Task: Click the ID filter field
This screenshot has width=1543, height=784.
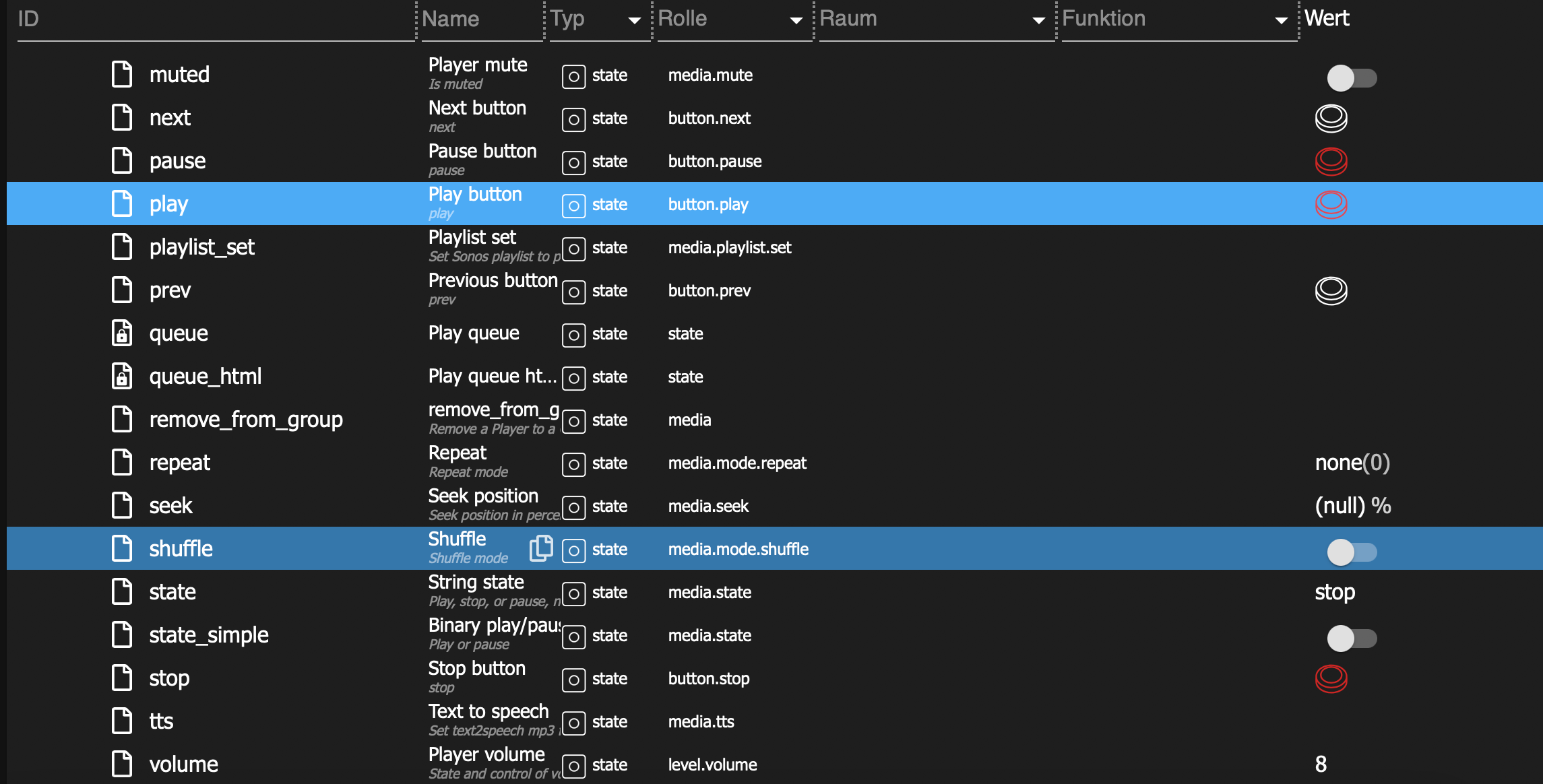Action: [x=216, y=20]
